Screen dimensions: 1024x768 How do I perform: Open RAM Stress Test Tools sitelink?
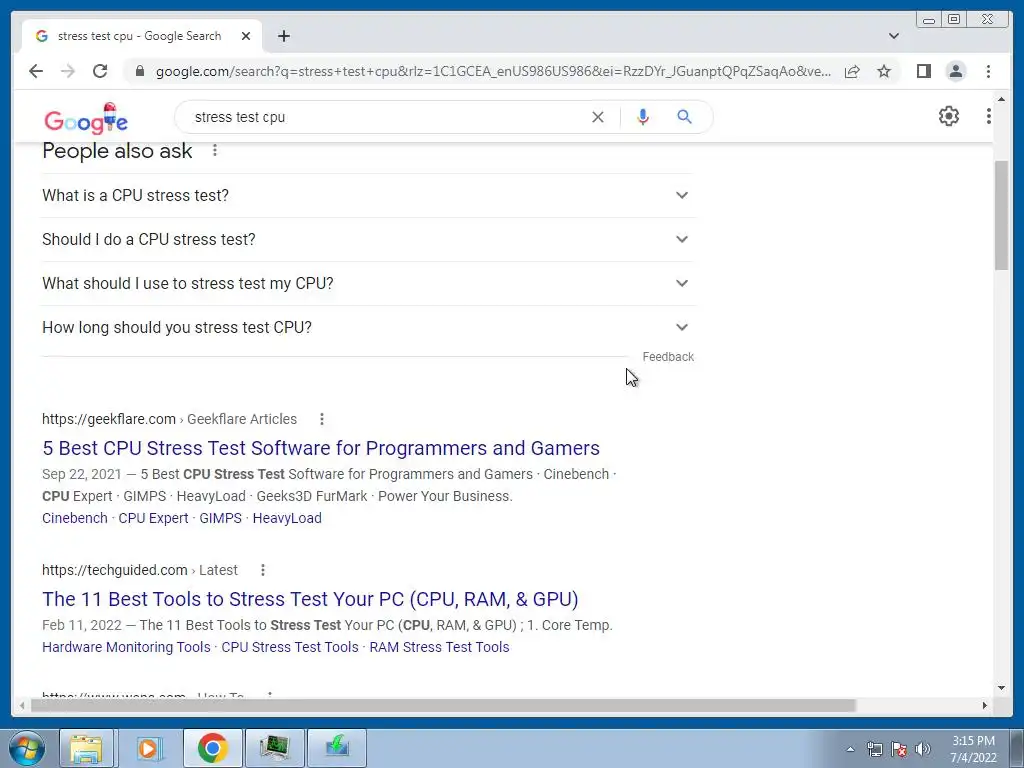pos(439,647)
